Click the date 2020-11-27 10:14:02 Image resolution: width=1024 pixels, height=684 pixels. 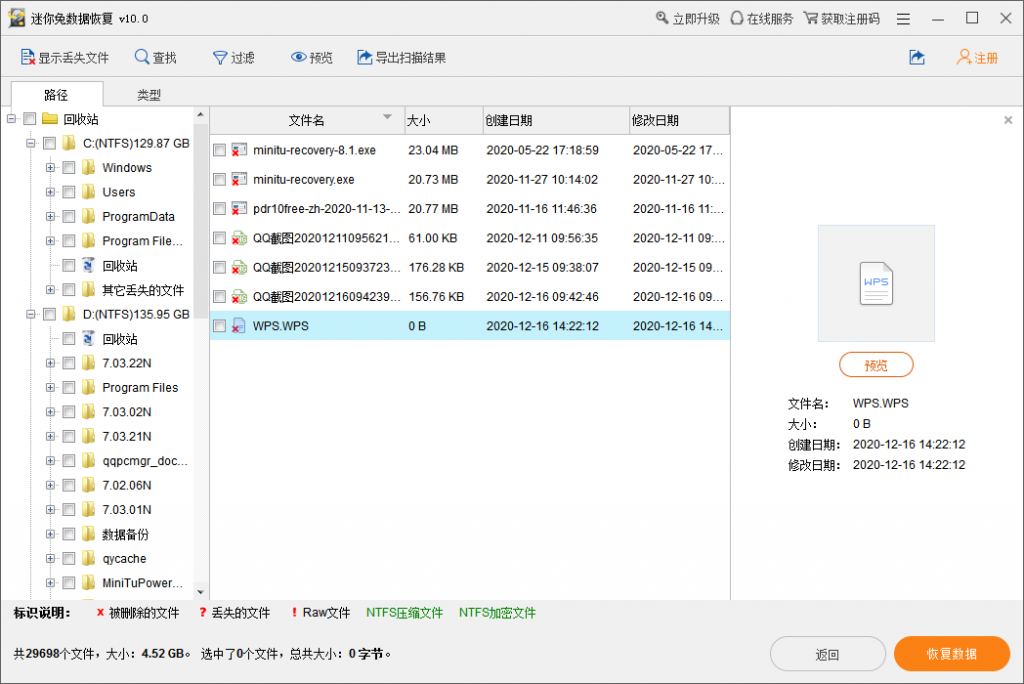(542, 180)
